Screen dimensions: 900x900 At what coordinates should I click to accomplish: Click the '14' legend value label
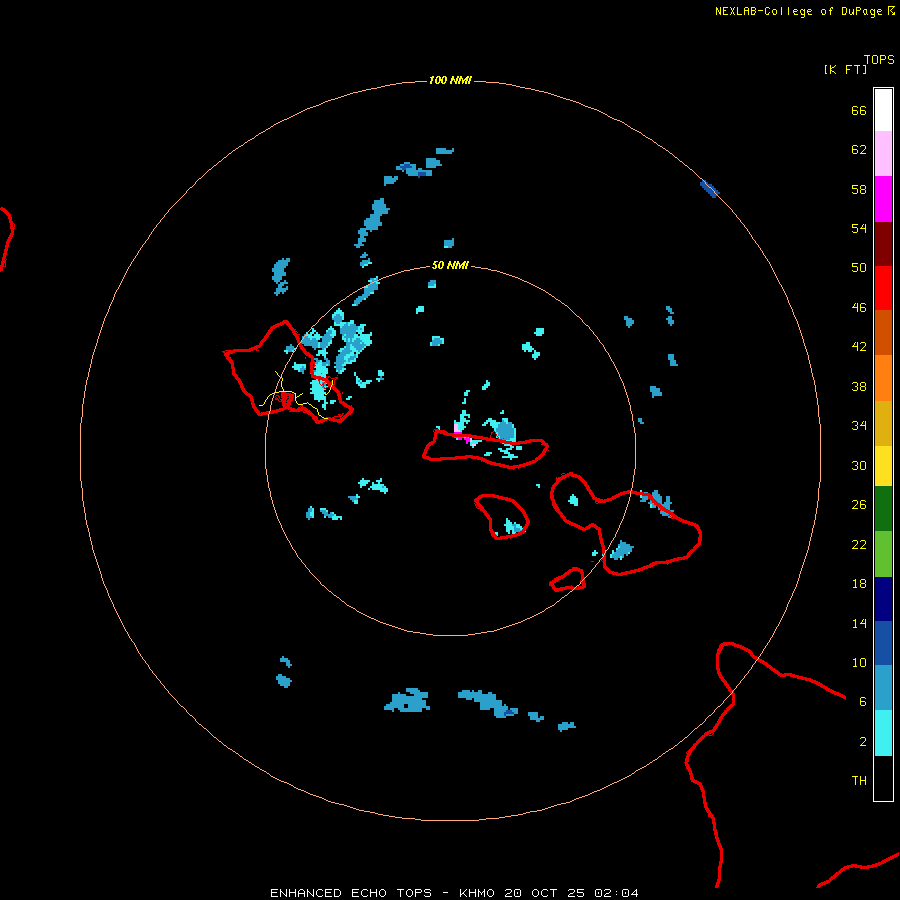pos(859,623)
